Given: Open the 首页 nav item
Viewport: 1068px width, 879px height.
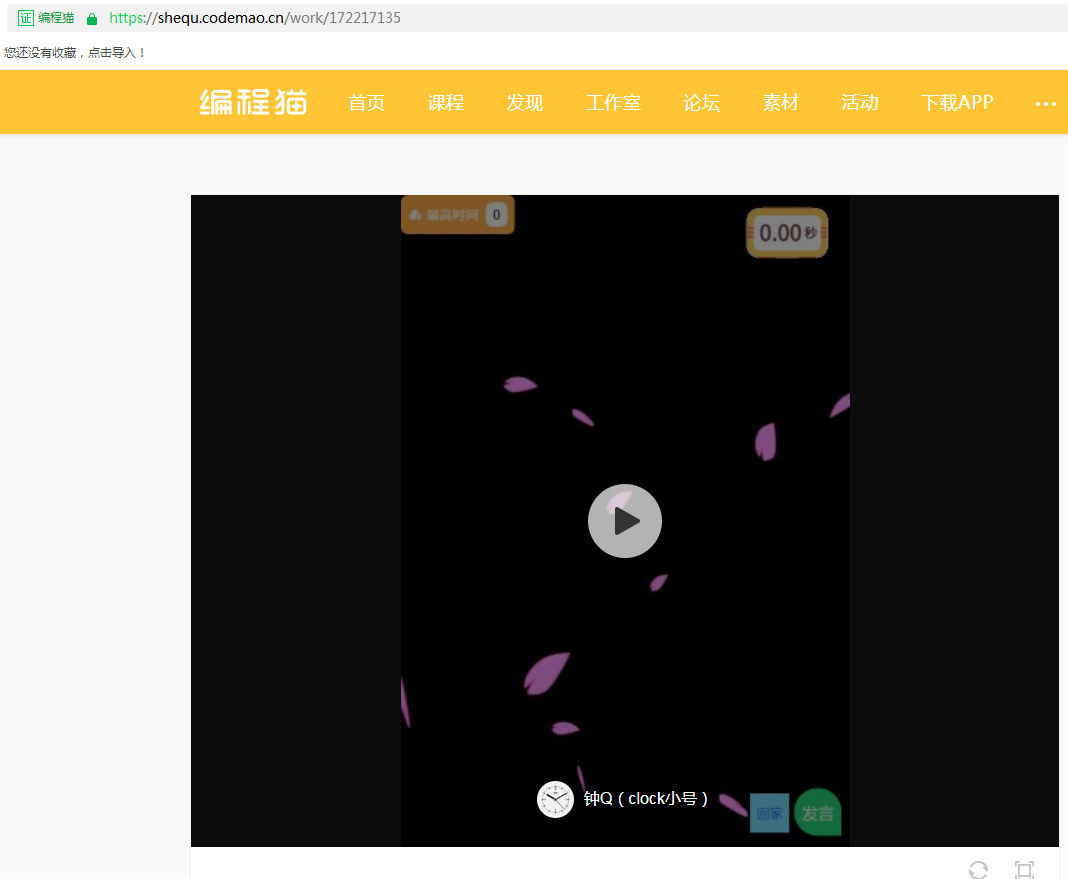Looking at the screenshot, I should [x=366, y=103].
